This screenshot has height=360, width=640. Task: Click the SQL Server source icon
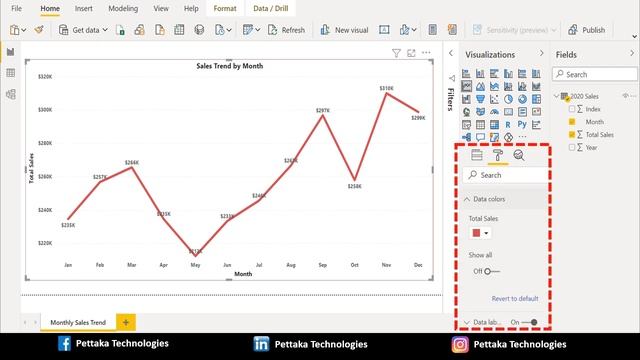click(160, 30)
